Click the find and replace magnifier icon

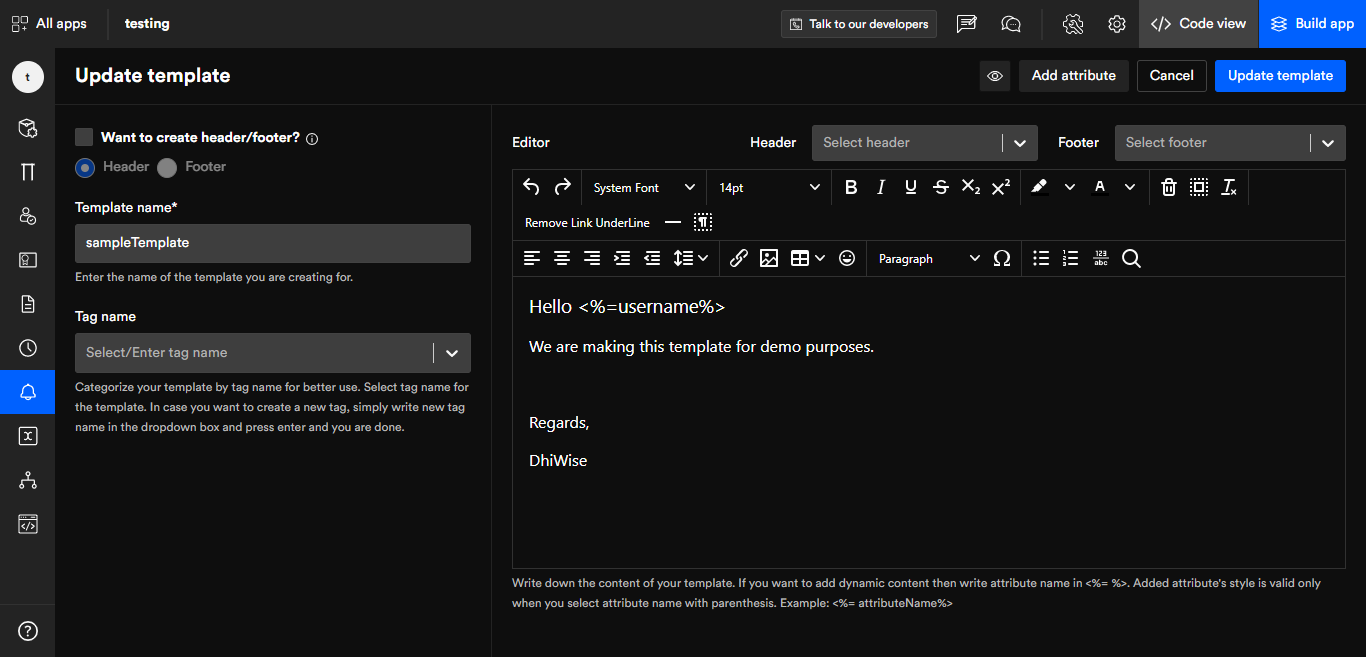(x=1131, y=258)
